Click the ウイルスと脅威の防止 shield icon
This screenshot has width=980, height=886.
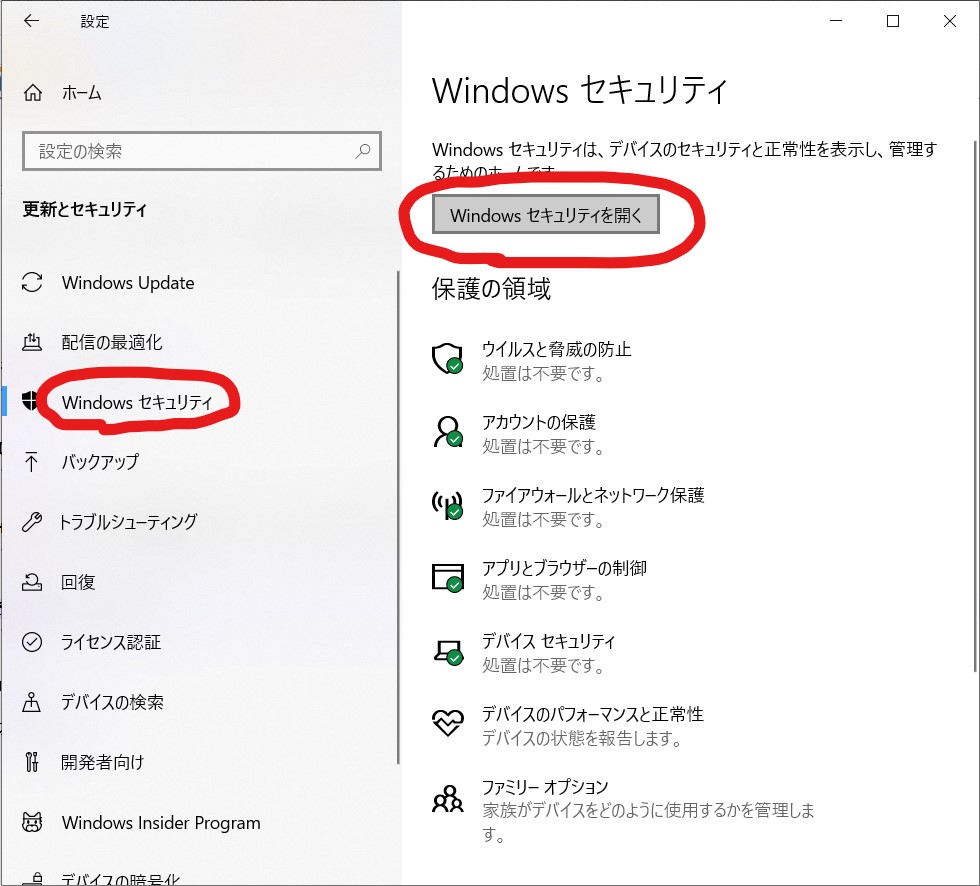448,359
